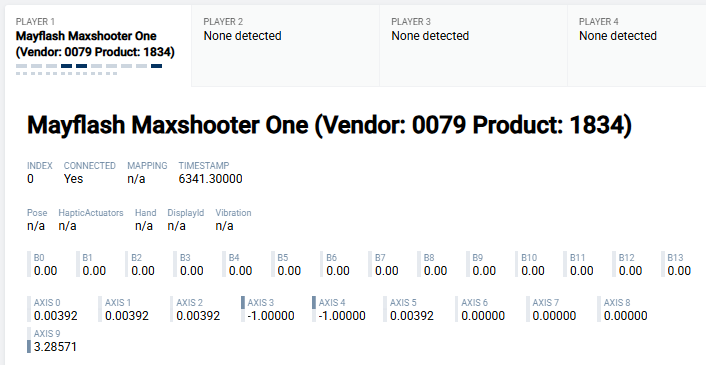Click the B4 button value
The height and width of the screenshot is (365, 706).
240,271
